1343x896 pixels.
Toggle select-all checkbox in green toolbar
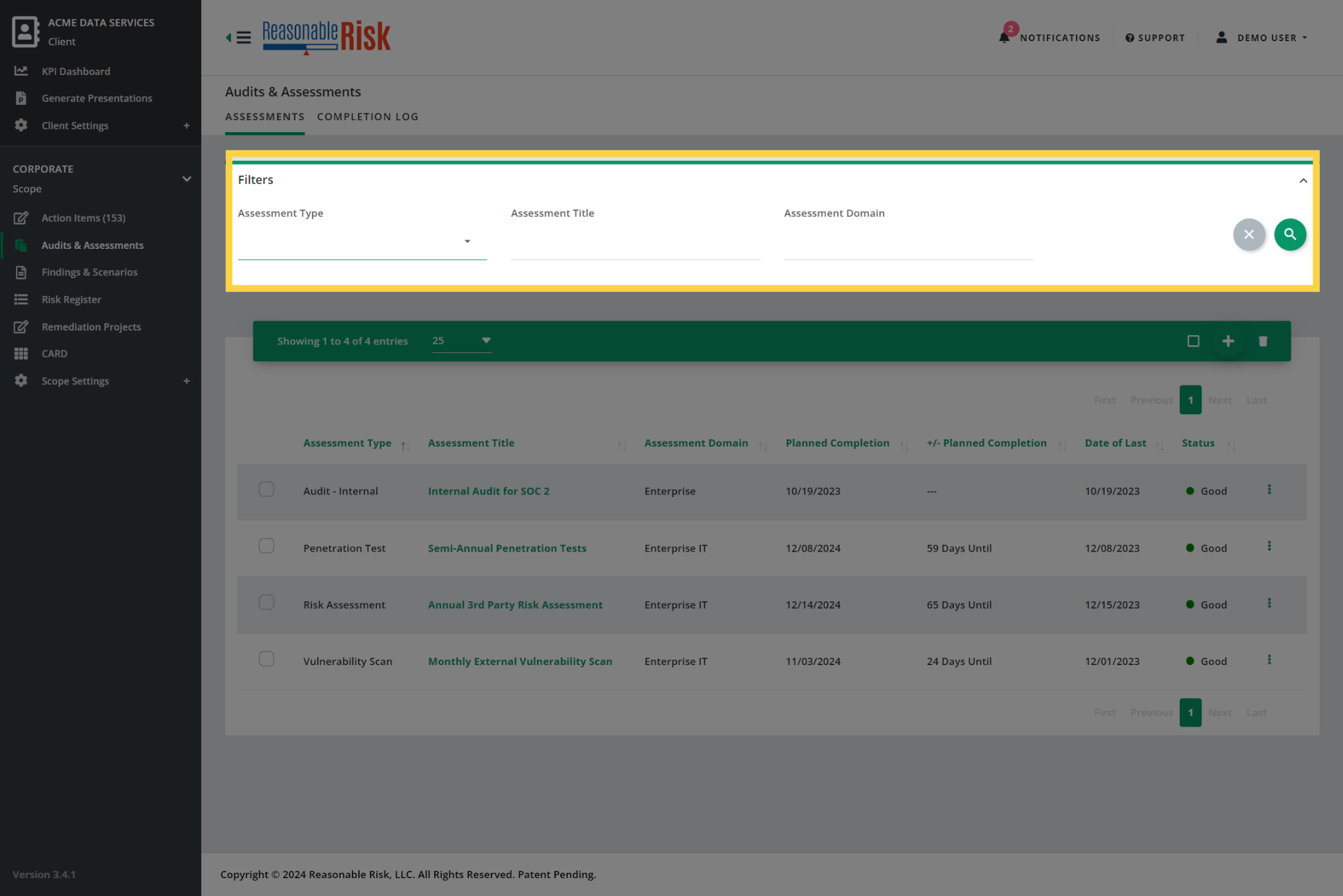coord(1193,341)
